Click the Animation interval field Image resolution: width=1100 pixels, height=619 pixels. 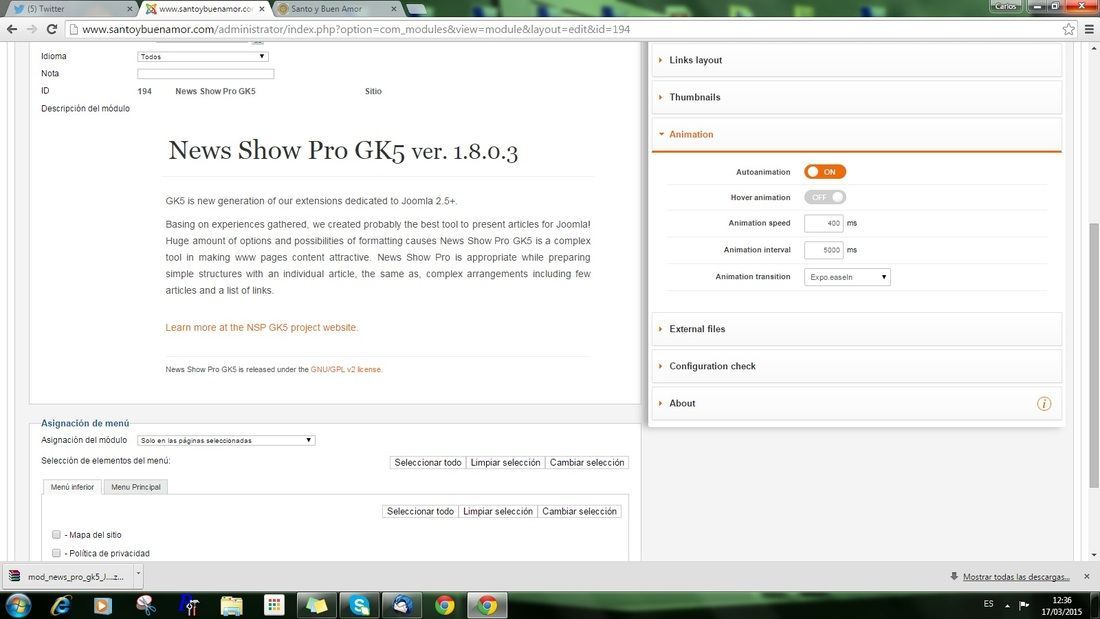pos(824,250)
